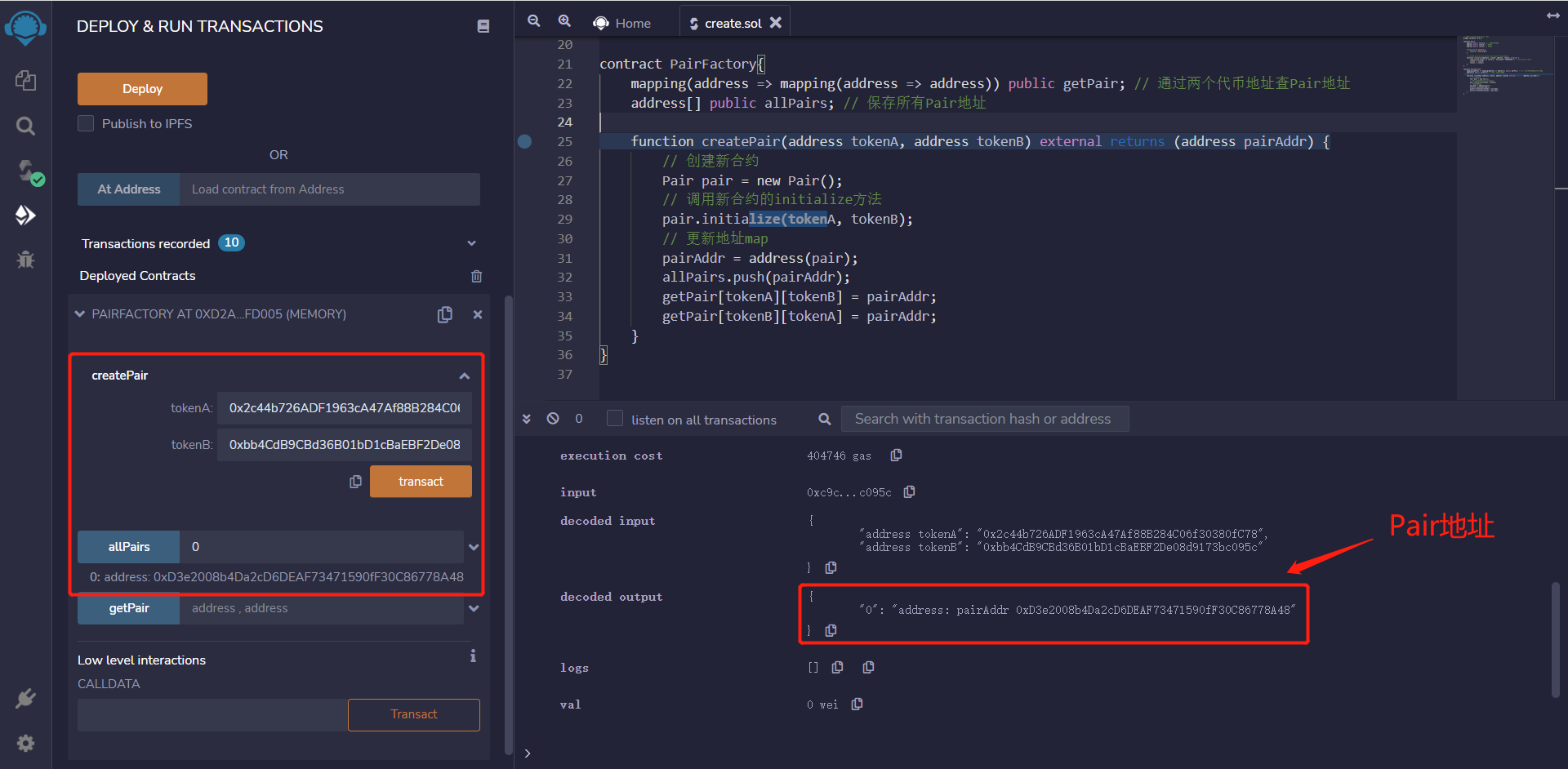Screen dimensions: 1568x769
Task: Select the create.sol editor tab
Action: [732, 23]
